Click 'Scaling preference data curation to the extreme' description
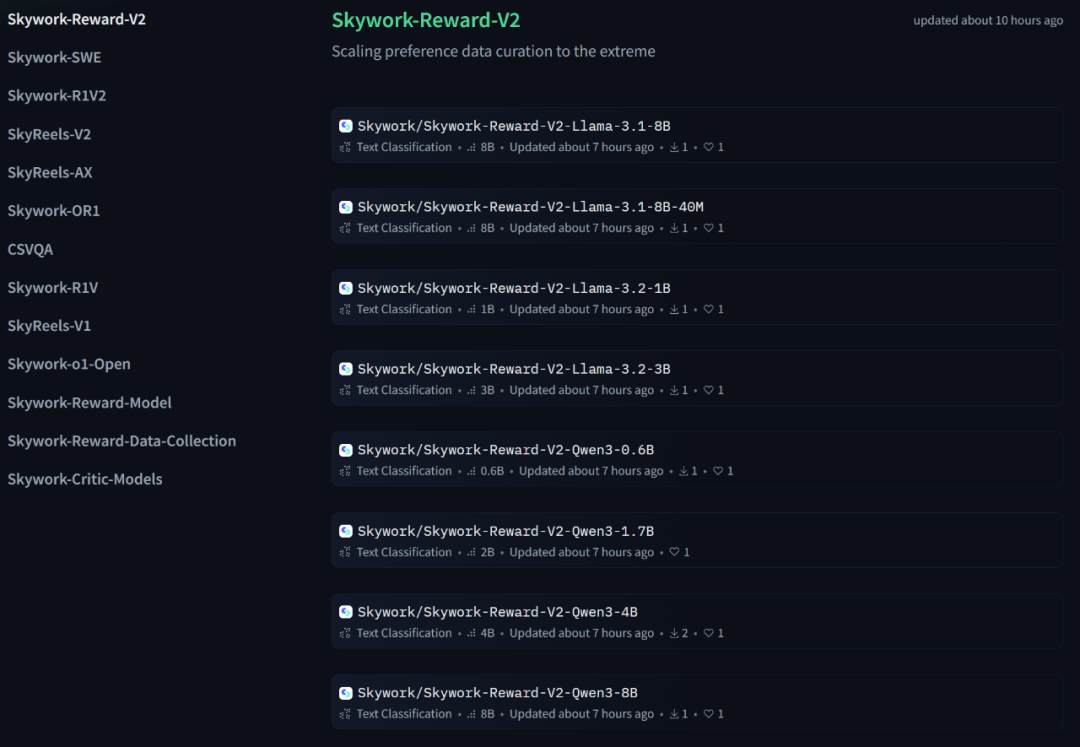Viewport: 1080px width, 747px height. [x=493, y=52]
